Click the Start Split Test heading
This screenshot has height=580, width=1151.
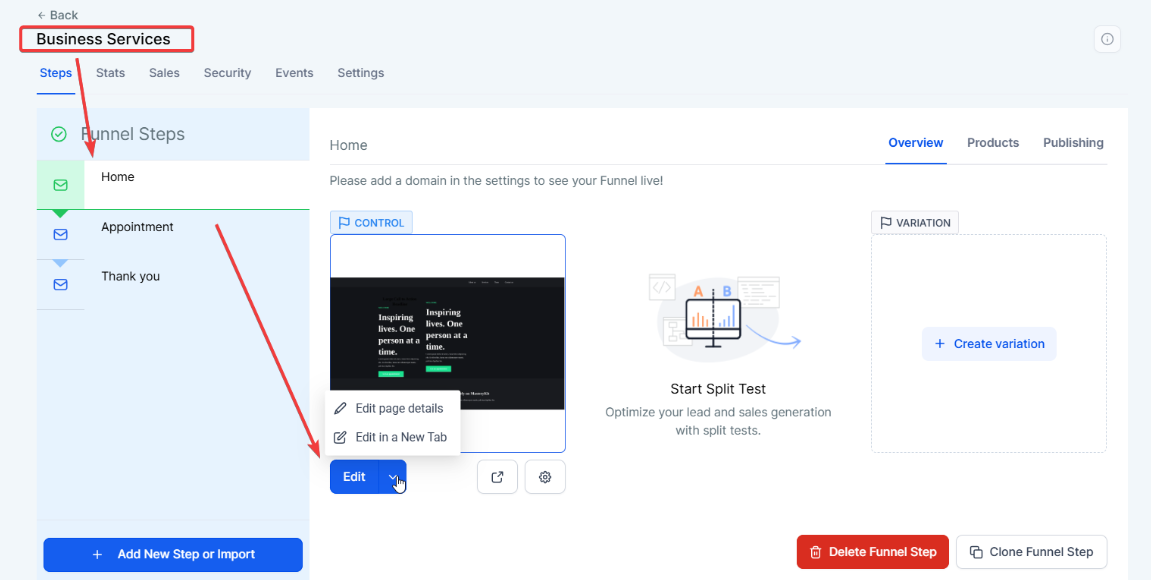pyautogui.click(x=718, y=388)
